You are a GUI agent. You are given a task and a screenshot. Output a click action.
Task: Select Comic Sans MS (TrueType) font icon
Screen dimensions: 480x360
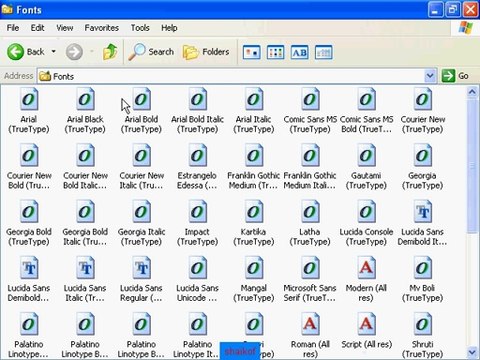pos(310,99)
